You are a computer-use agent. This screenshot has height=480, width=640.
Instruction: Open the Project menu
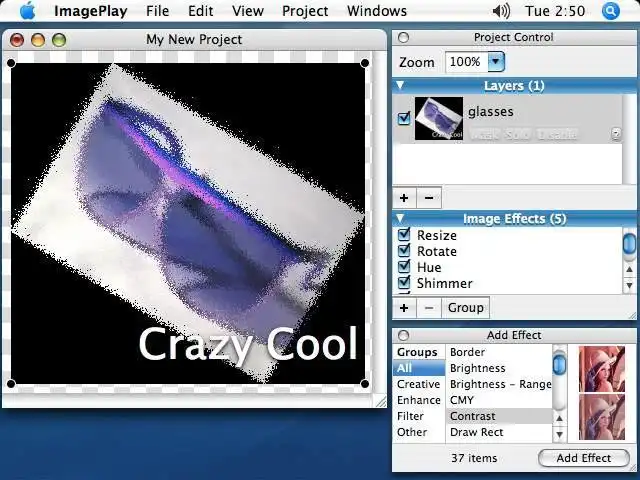pyautogui.click(x=305, y=11)
